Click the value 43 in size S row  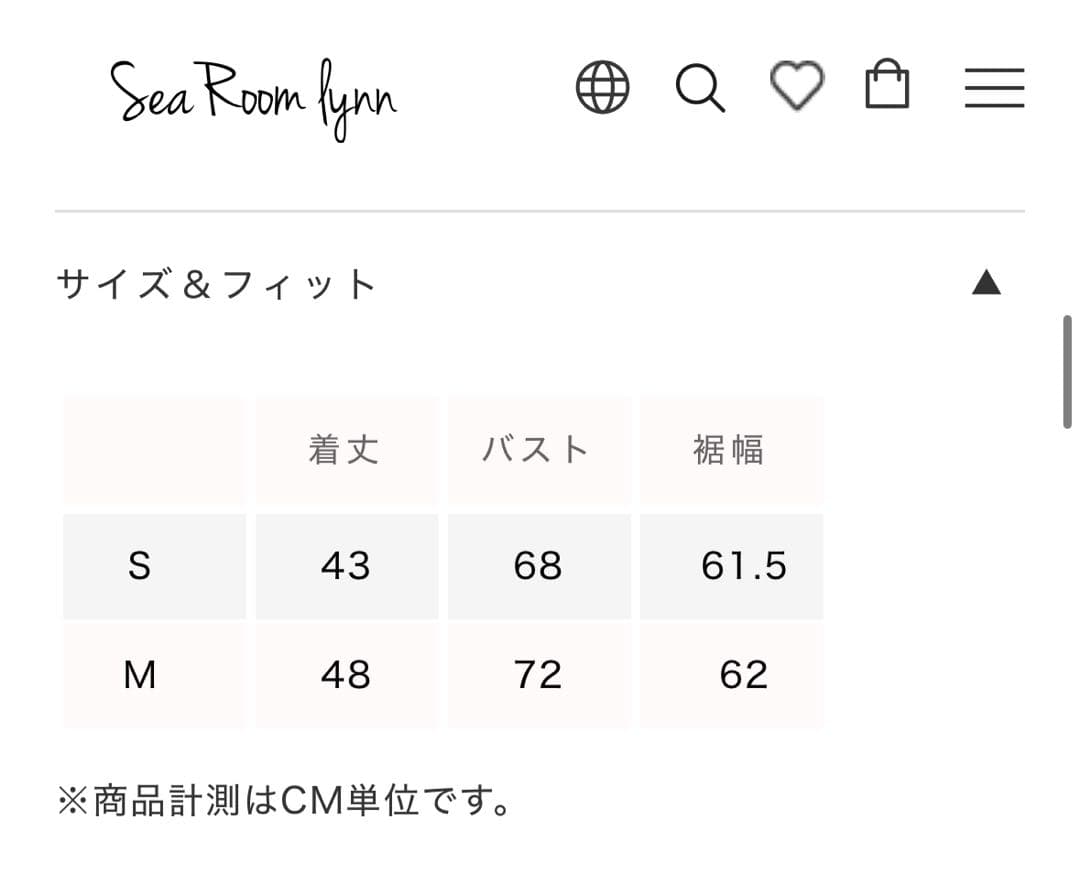click(x=345, y=567)
